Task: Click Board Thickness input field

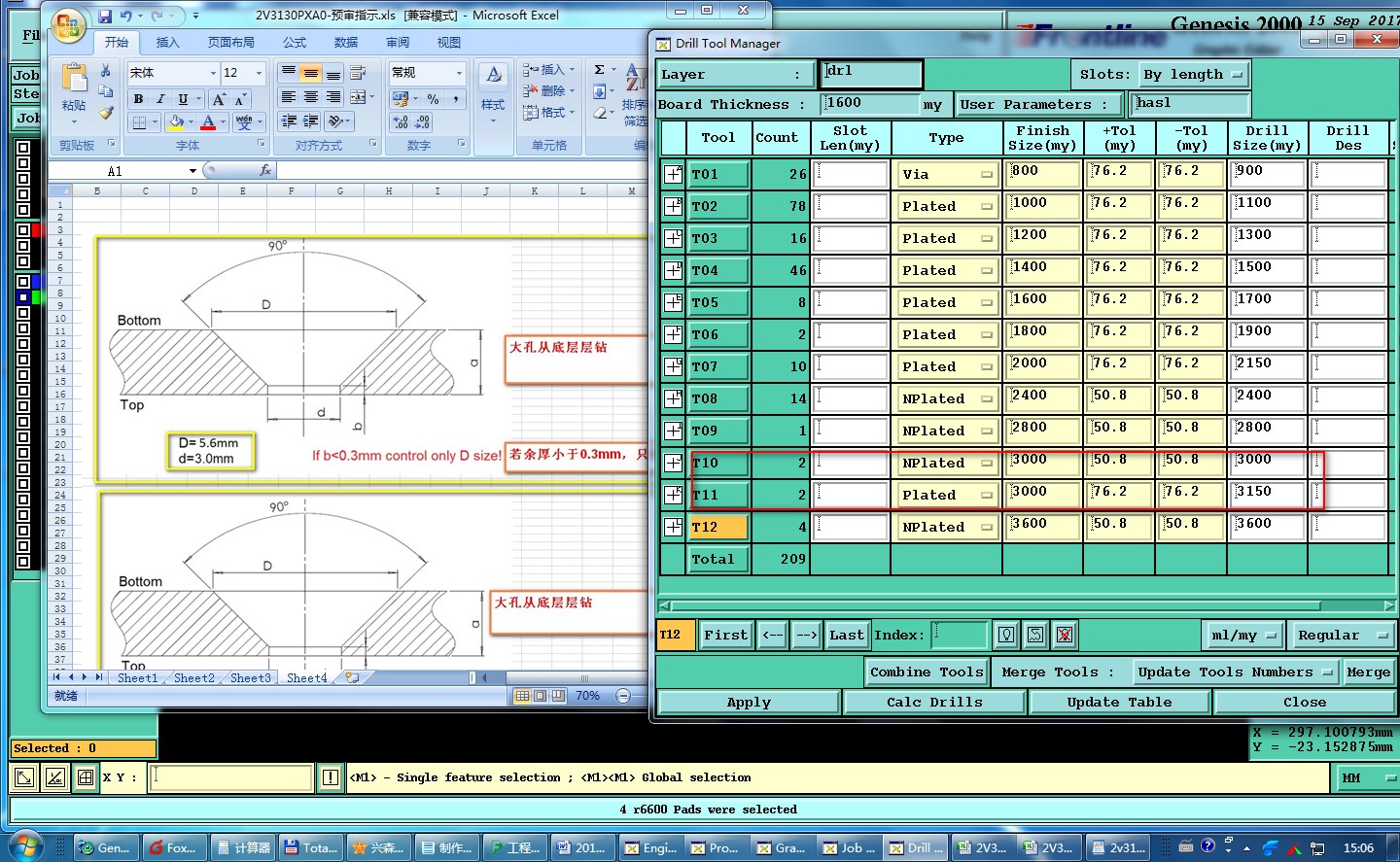Action: [869, 104]
